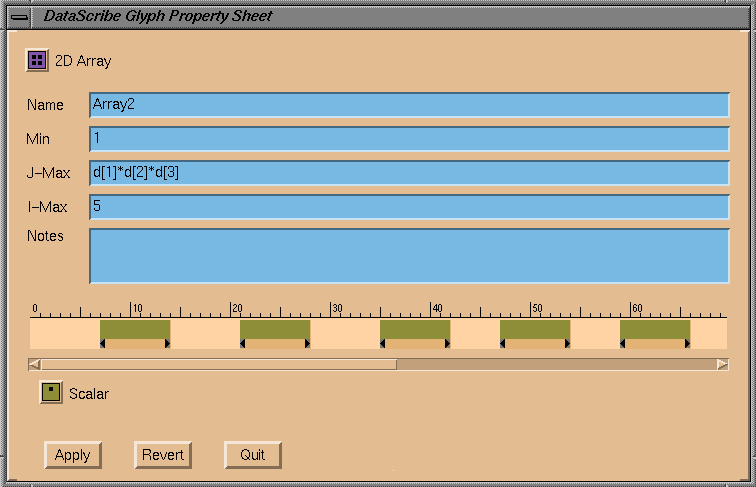
Task: Click inside the Notes text area
Action: point(409,256)
